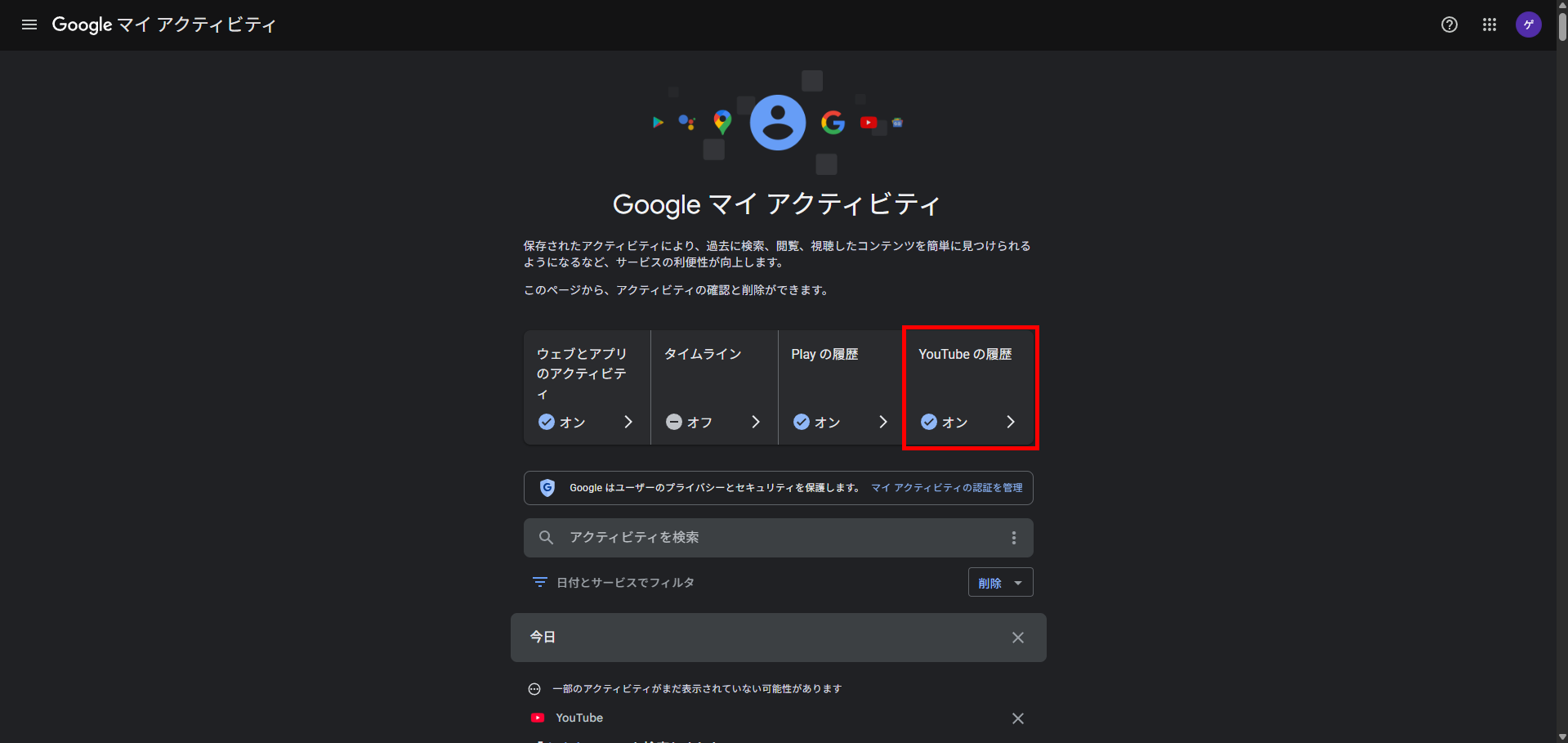Click the Google Maps pin icon

[x=722, y=123]
